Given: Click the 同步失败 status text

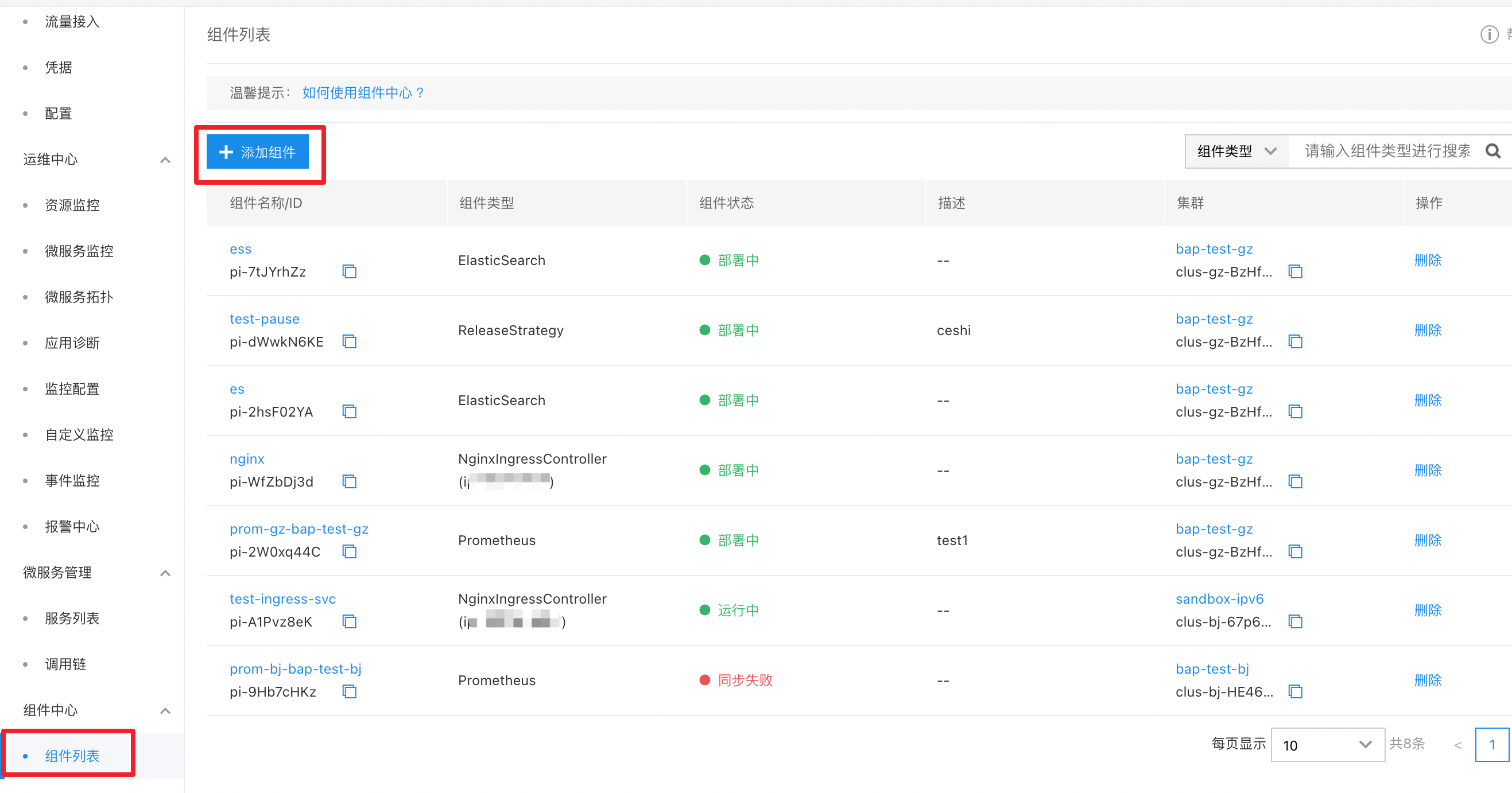Looking at the screenshot, I should pos(746,681).
